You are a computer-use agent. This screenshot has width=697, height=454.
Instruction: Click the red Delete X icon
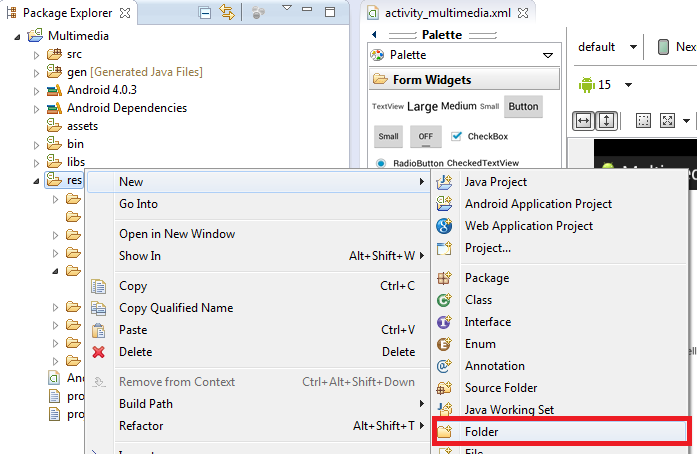click(98, 352)
